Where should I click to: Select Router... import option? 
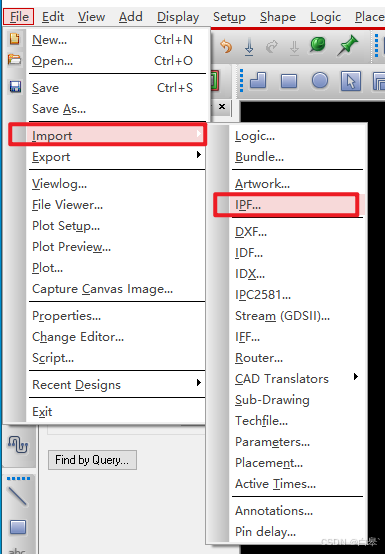(x=297, y=358)
